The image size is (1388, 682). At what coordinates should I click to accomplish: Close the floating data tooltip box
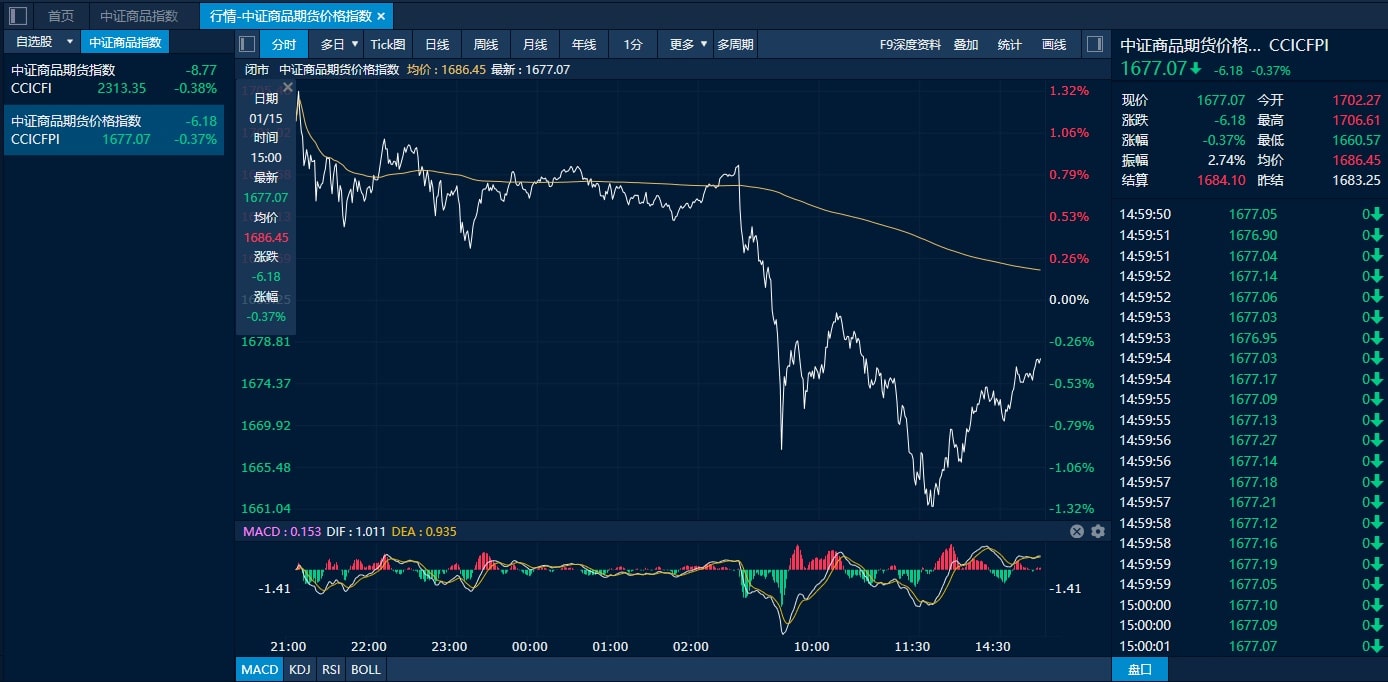click(x=288, y=88)
